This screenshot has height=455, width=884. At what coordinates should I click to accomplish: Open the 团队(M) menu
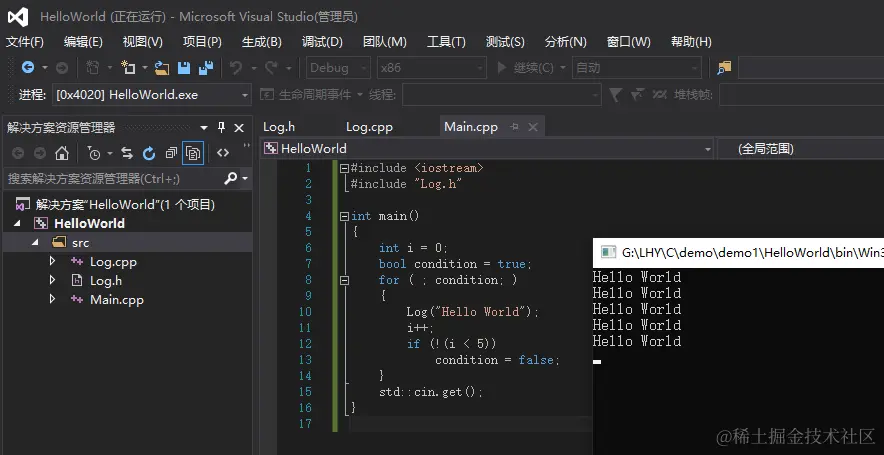[384, 42]
